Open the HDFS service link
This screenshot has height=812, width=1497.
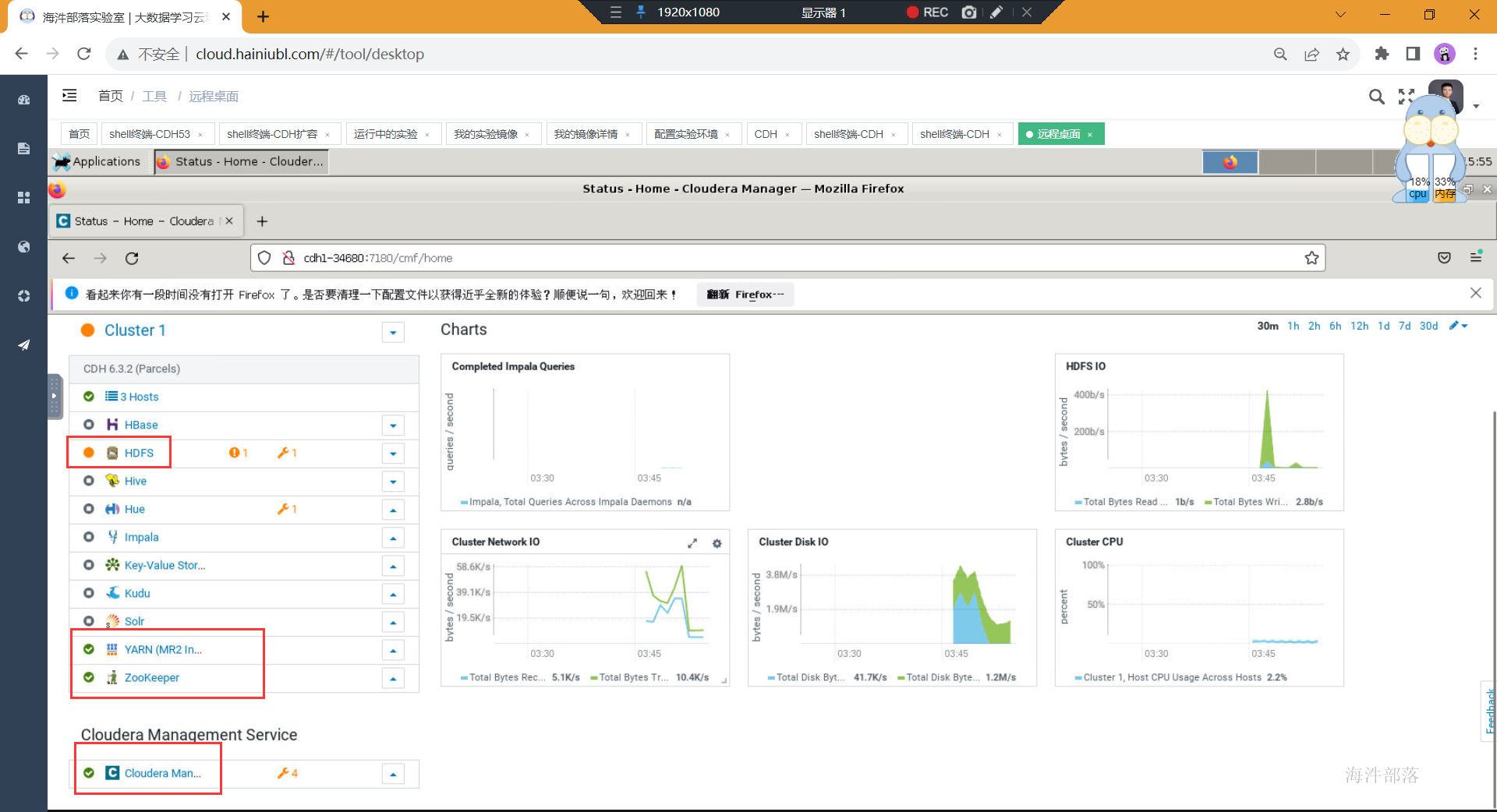(x=139, y=453)
